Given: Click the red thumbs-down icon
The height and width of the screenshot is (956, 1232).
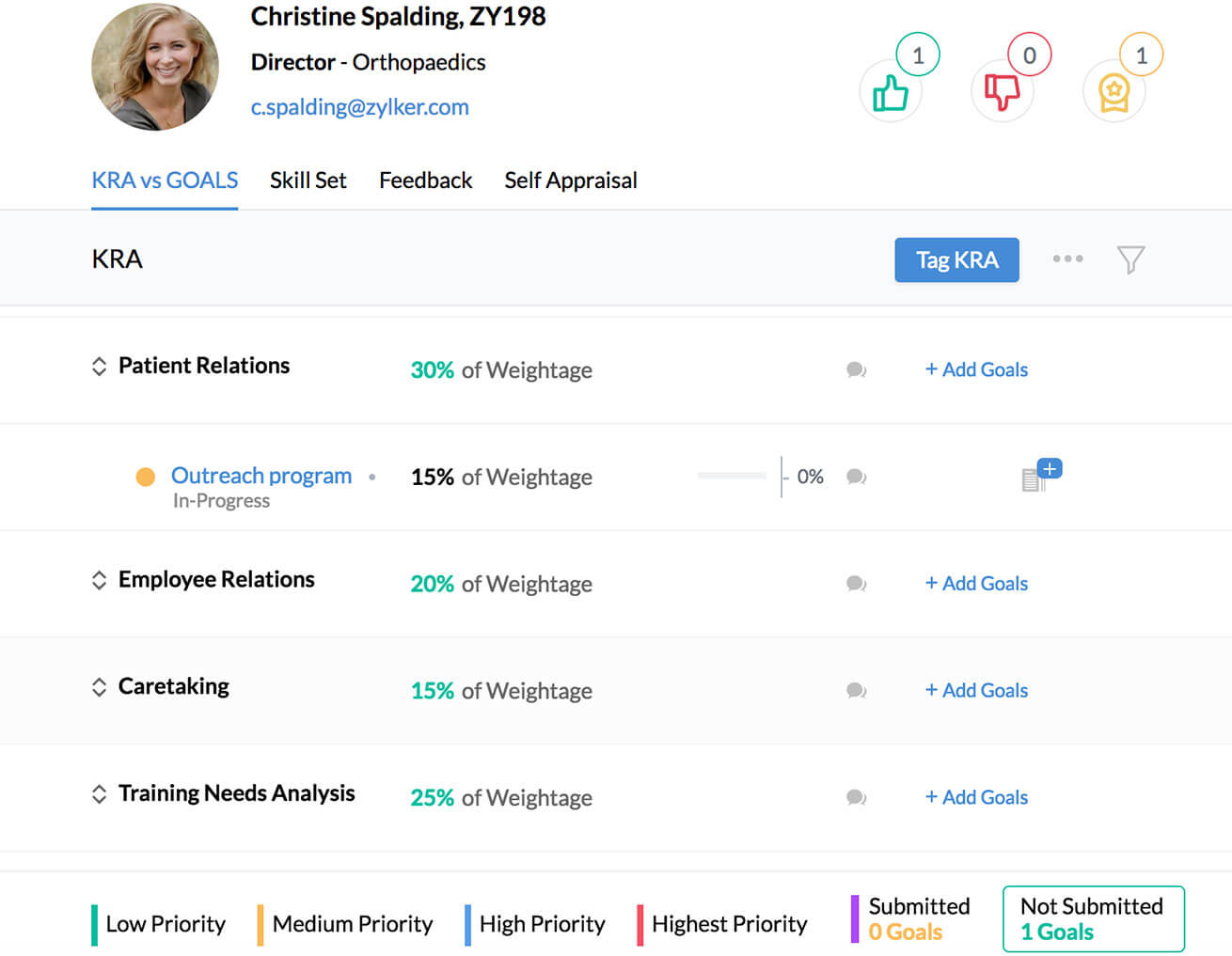Looking at the screenshot, I should tap(1002, 92).
